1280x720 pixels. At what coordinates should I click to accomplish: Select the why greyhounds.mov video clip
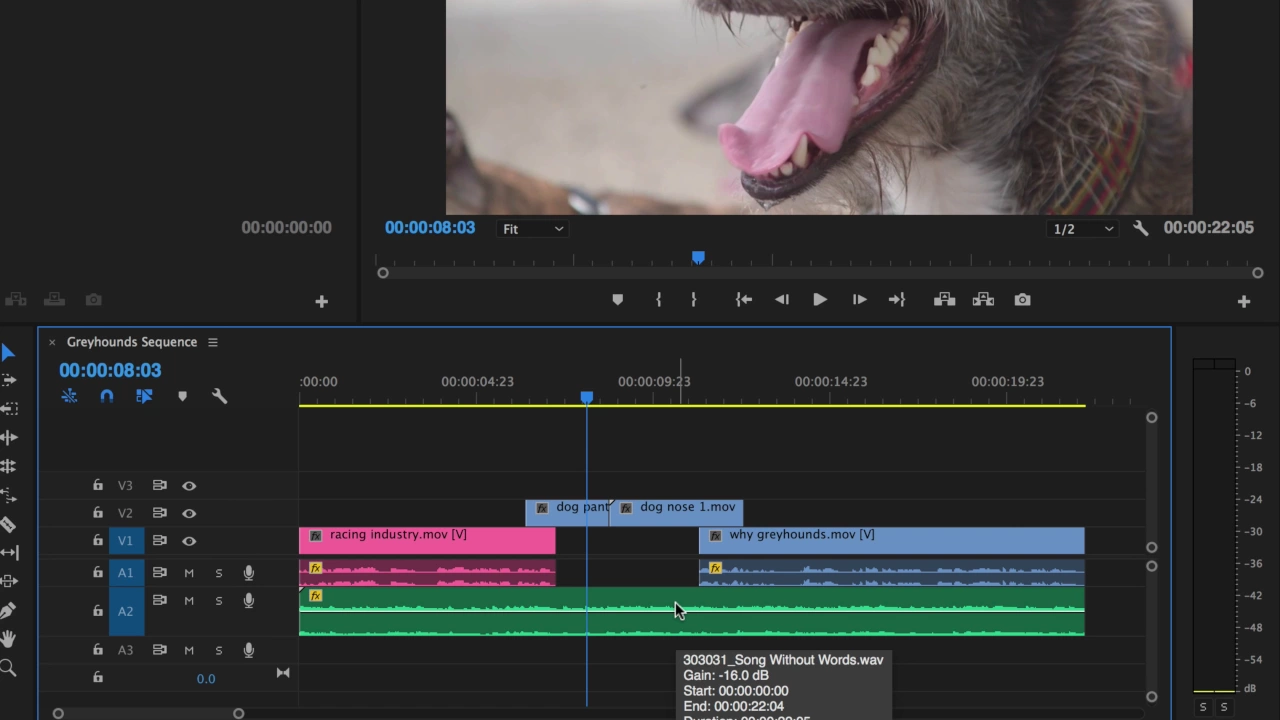pos(891,540)
